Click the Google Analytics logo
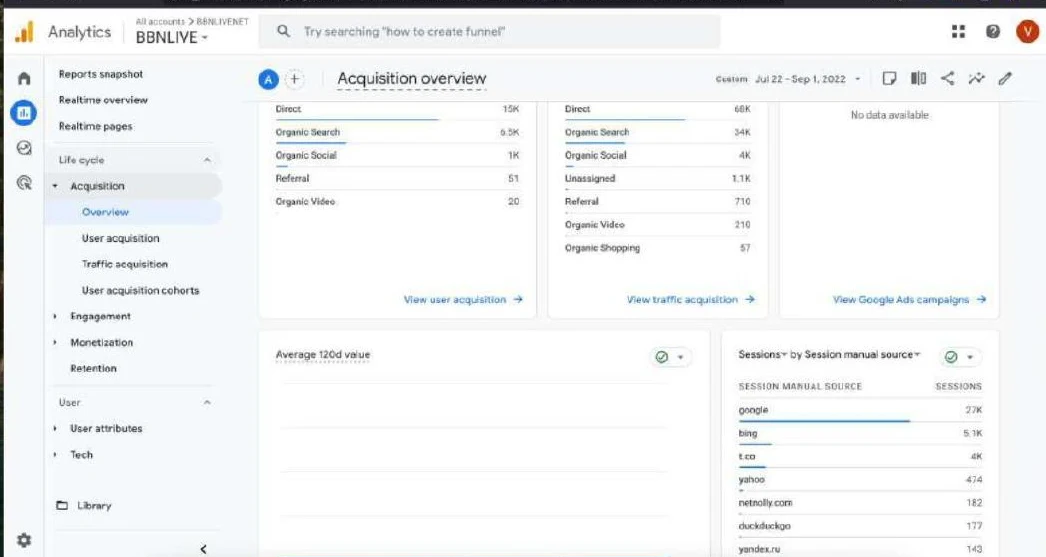 25,31
